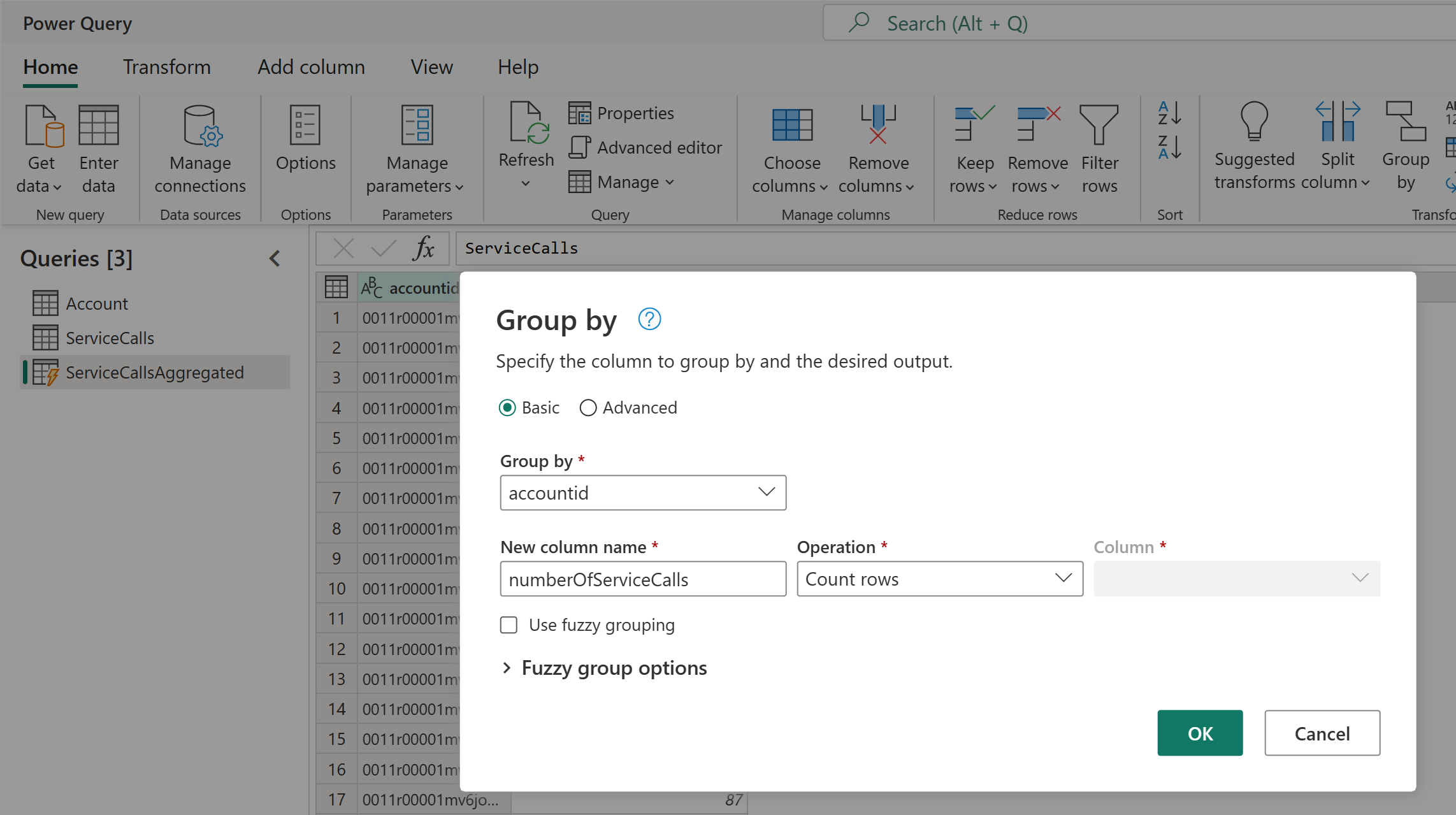Open the Operation Count rows dropdown
The height and width of the screenshot is (815, 1456).
(x=939, y=579)
